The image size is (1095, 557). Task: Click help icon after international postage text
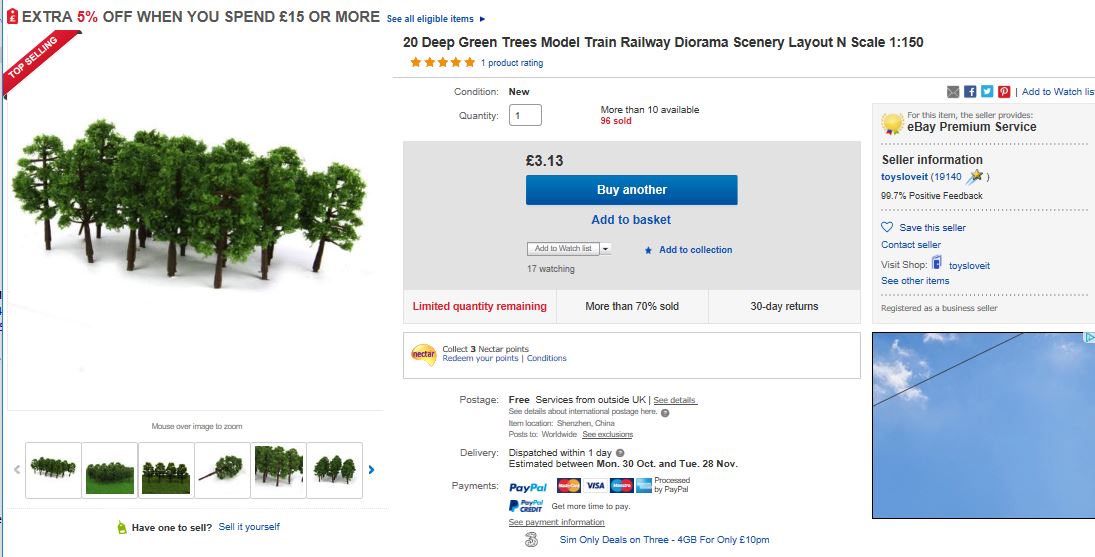point(665,412)
